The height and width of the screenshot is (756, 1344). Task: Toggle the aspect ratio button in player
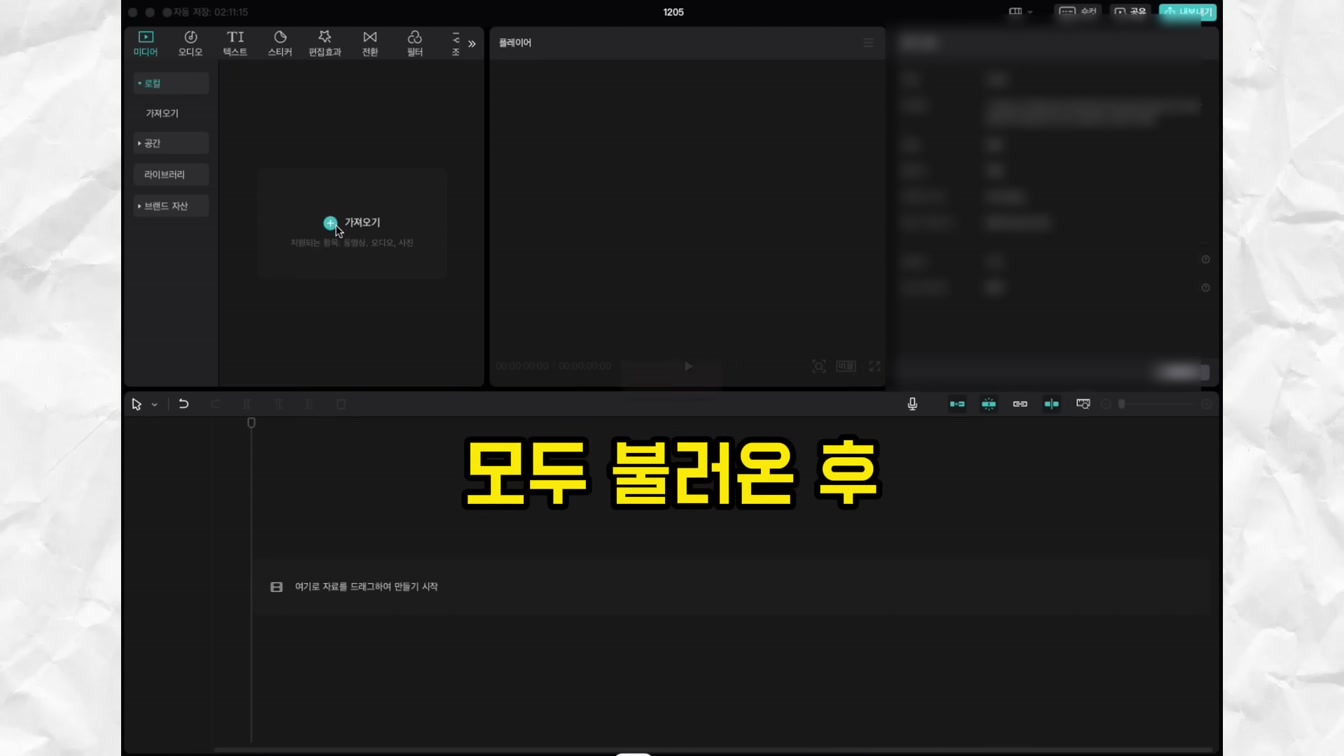click(846, 366)
